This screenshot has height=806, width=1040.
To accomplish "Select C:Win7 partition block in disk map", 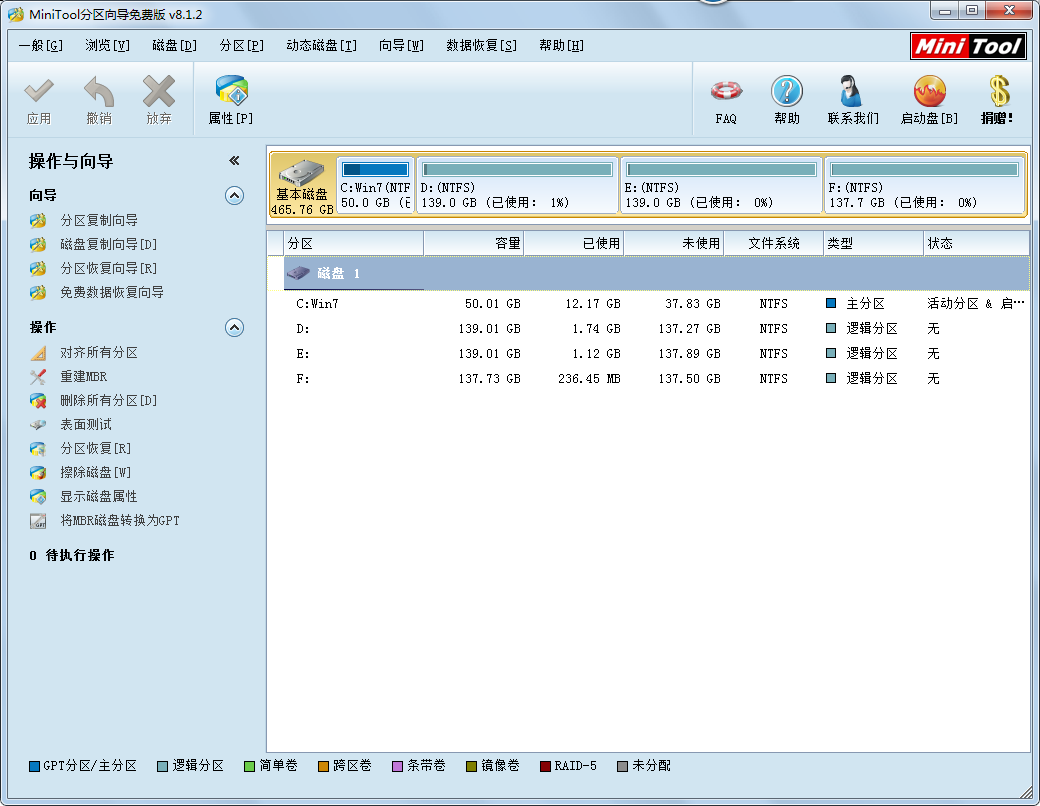I will 375,186.
